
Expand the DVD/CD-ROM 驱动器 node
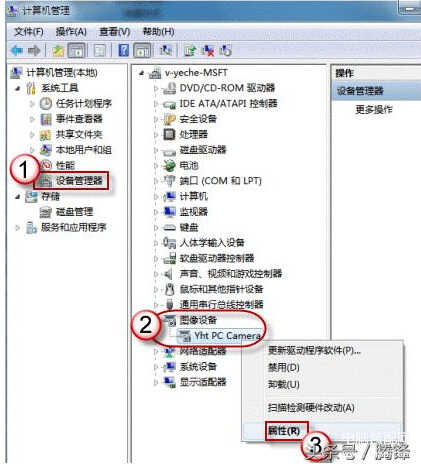tap(155, 88)
